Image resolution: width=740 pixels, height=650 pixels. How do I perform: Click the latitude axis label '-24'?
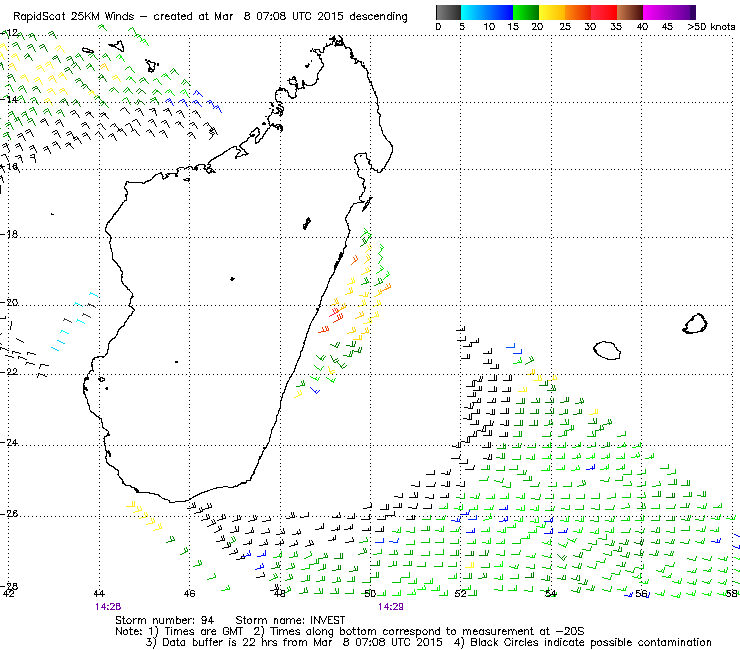tap(10, 443)
